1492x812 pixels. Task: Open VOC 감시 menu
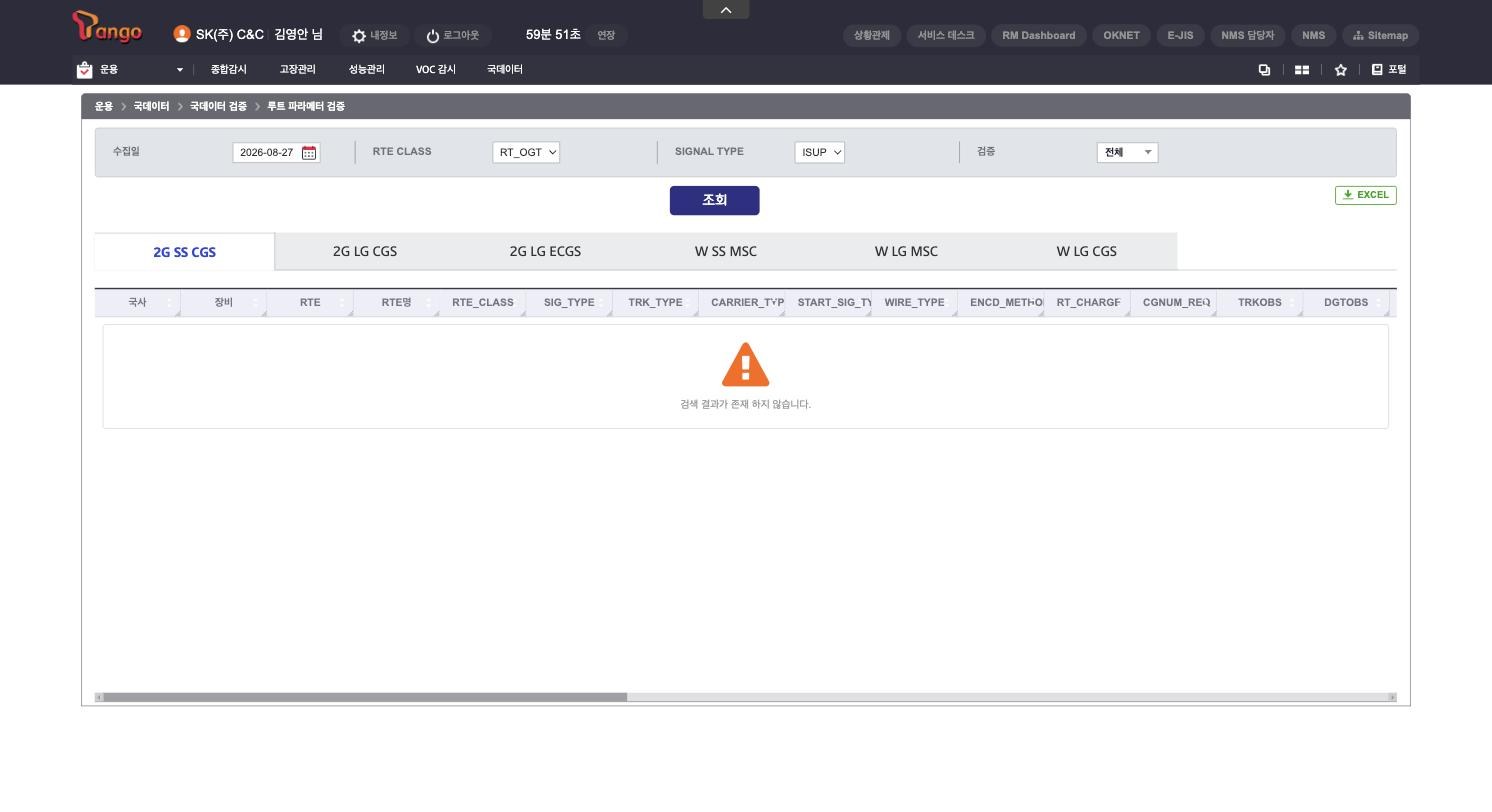[436, 69]
